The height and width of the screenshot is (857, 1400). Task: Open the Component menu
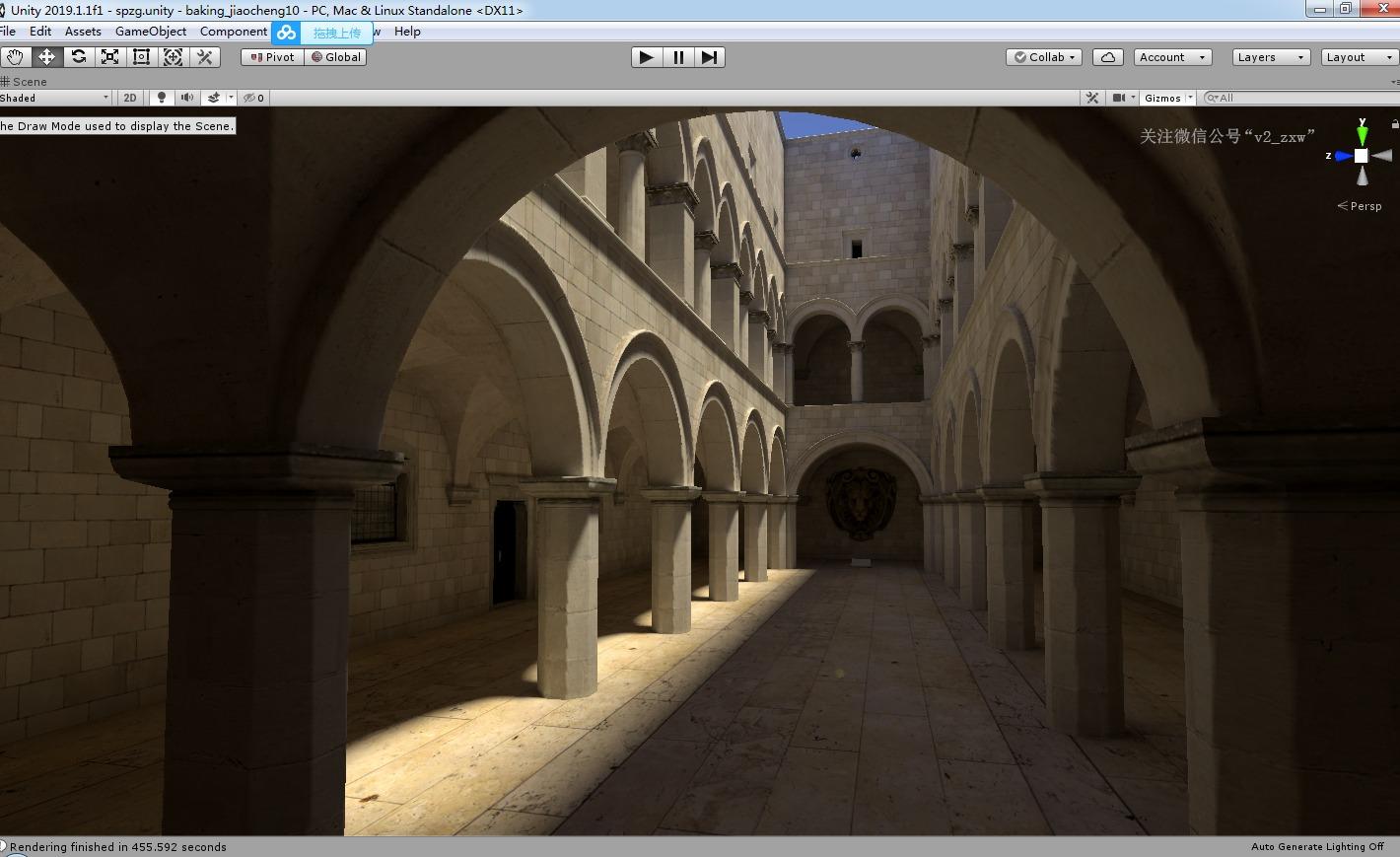234,32
